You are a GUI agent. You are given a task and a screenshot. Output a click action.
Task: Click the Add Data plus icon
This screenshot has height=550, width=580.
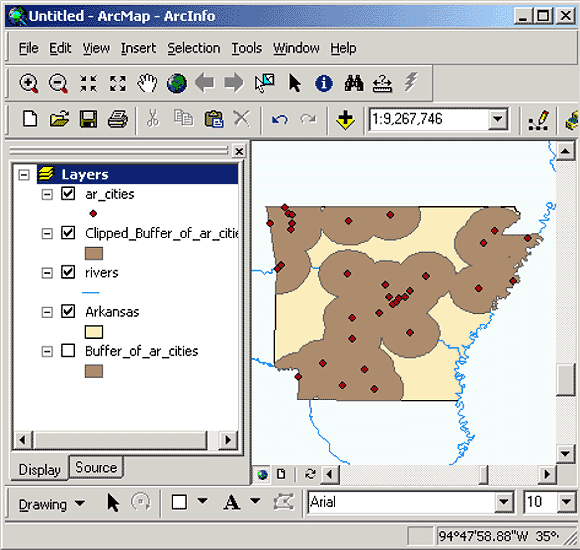coord(345,120)
